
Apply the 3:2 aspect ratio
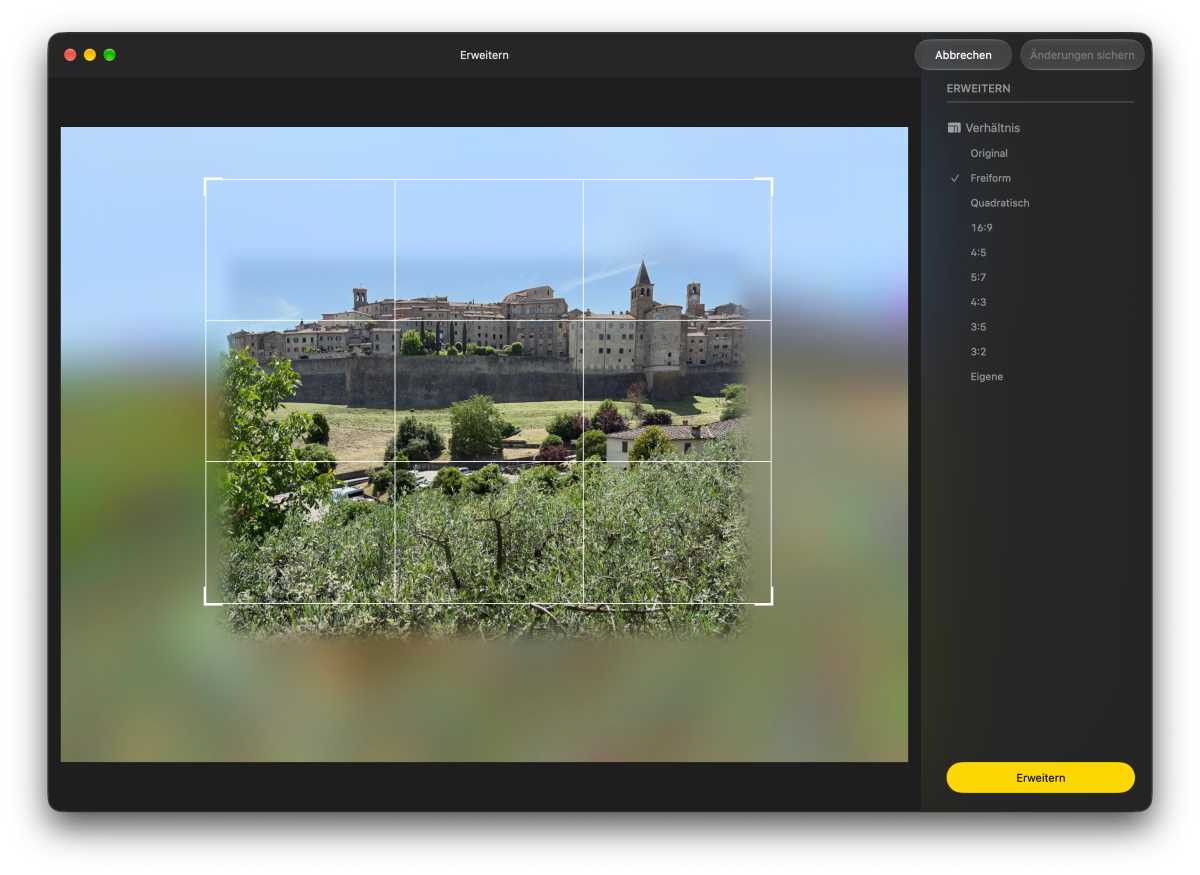pos(978,352)
